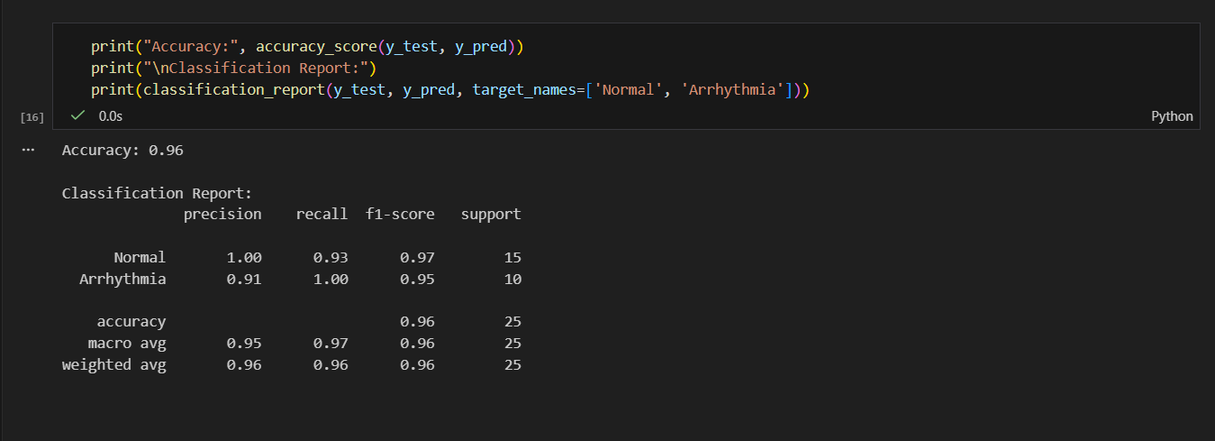Click target_names argument in the code
The image size is (1215, 441).
pyautogui.click(x=524, y=91)
